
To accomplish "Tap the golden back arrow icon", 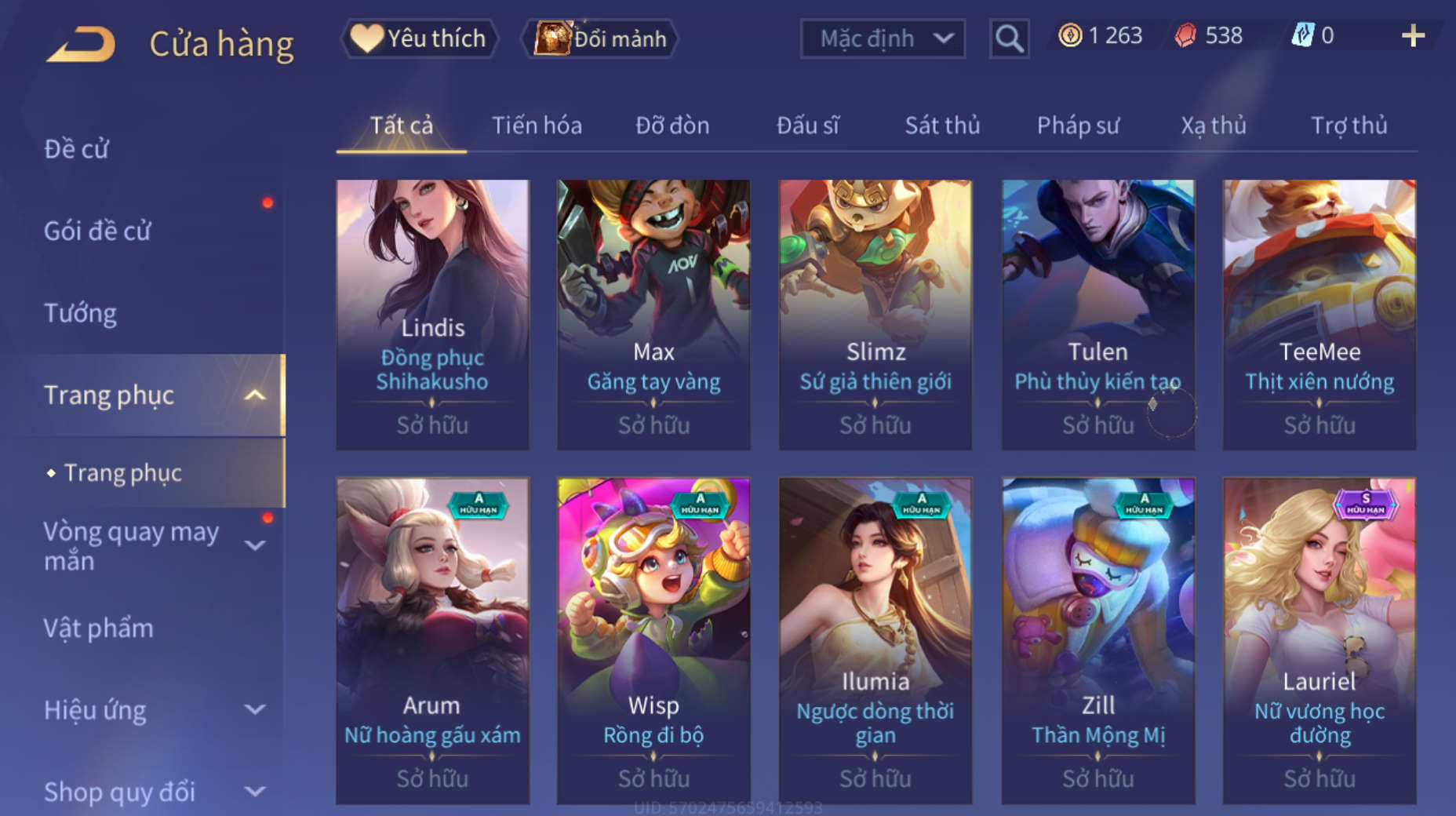I will point(81,43).
